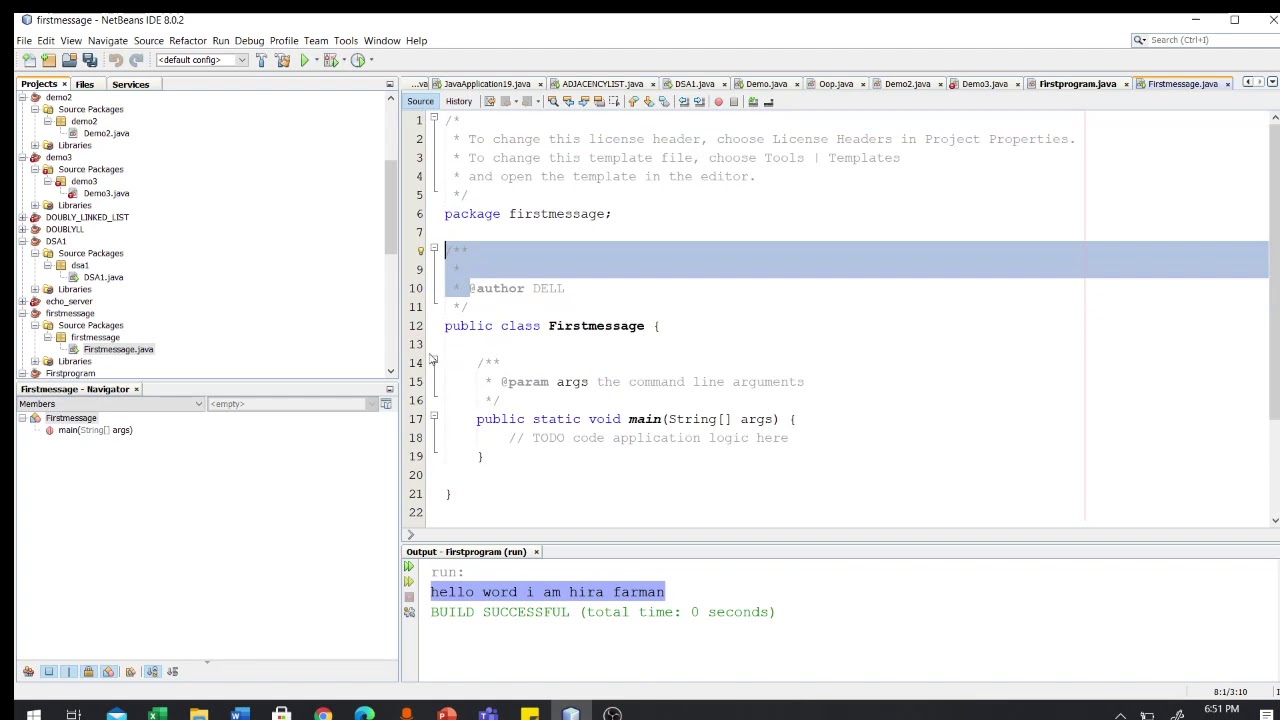The height and width of the screenshot is (720, 1280).
Task: Select Demo2.java in Projects tree
Action: 106,133
